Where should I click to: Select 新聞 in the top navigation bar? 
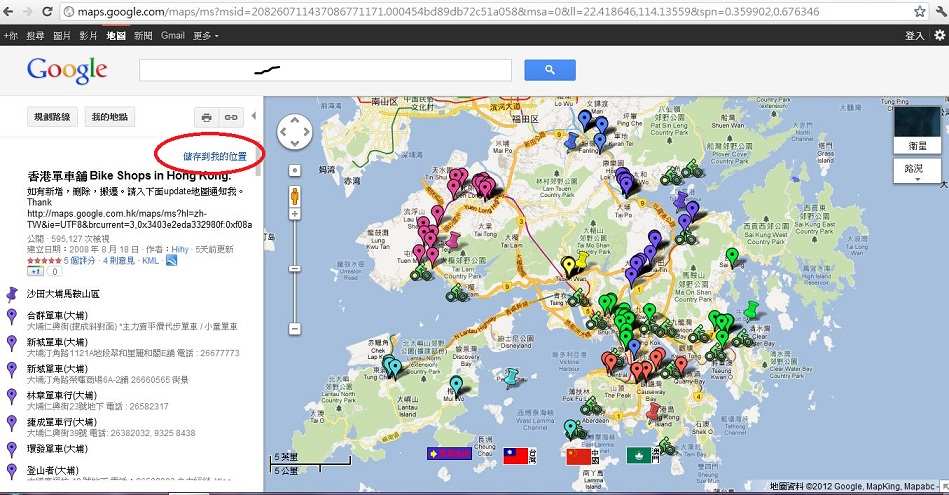point(142,35)
